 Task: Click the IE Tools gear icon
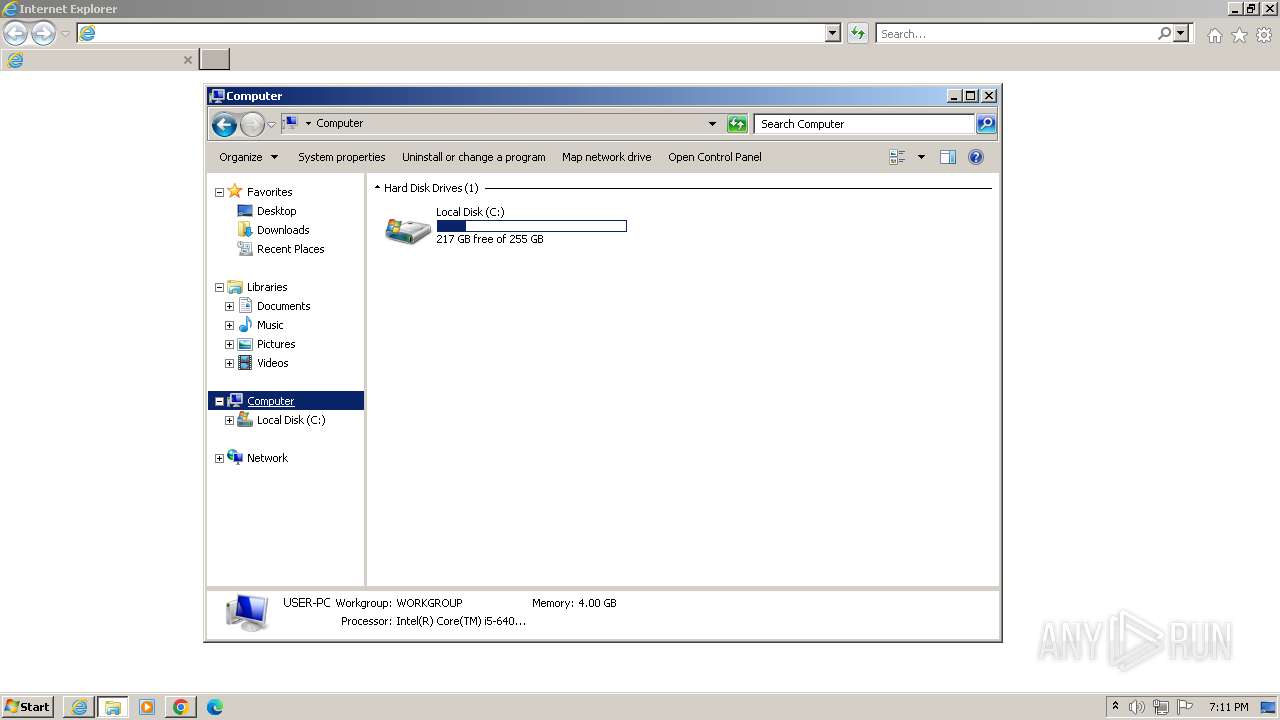tap(1264, 35)
